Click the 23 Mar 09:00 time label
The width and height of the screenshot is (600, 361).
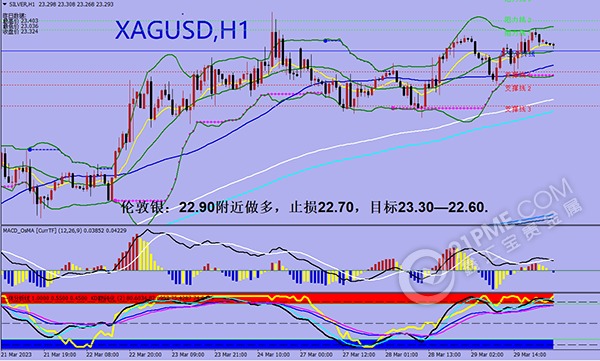pyautogui.click(x=187, y=355)
